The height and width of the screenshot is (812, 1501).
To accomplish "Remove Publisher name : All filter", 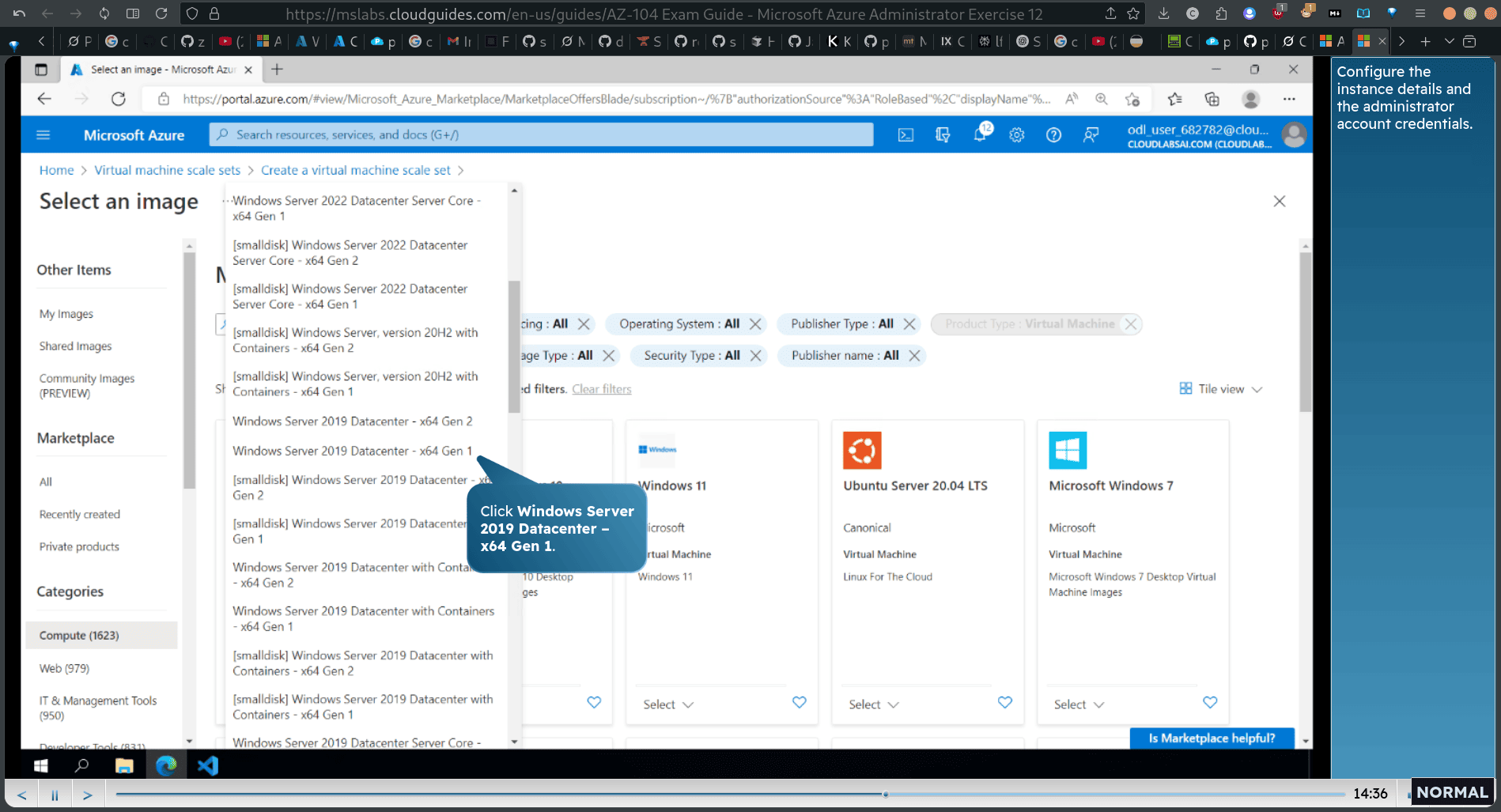I will point(914,356).
